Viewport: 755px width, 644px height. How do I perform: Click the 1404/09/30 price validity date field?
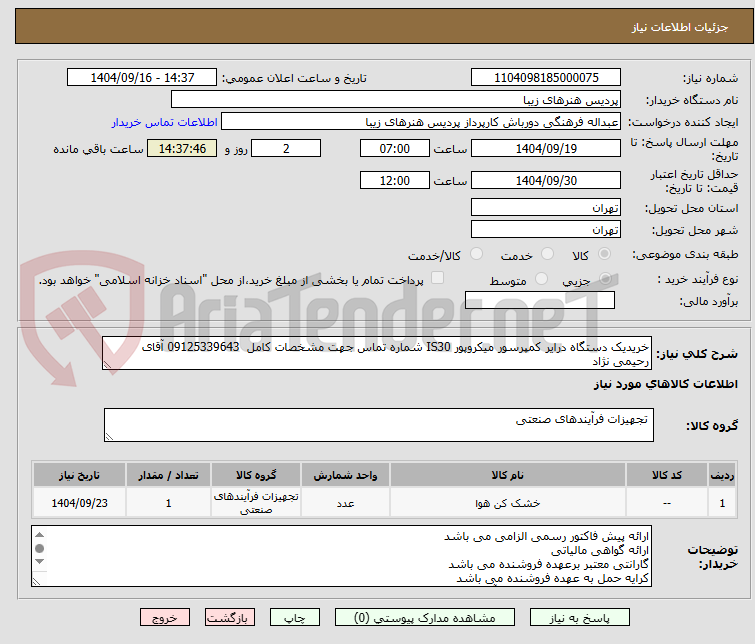(546, 180)
